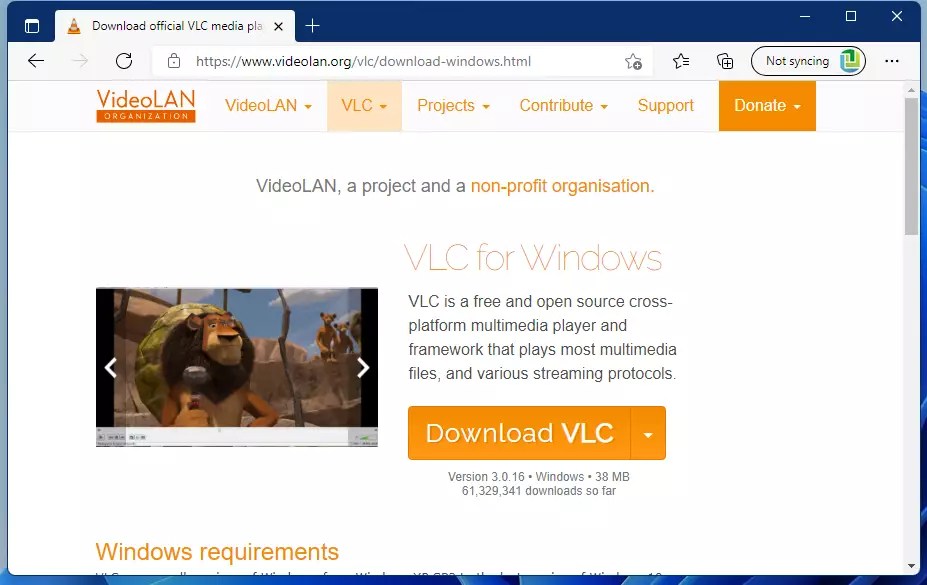The image size is (927, 585).
Task: Minimize the browser window
Action: pos(805,17)
